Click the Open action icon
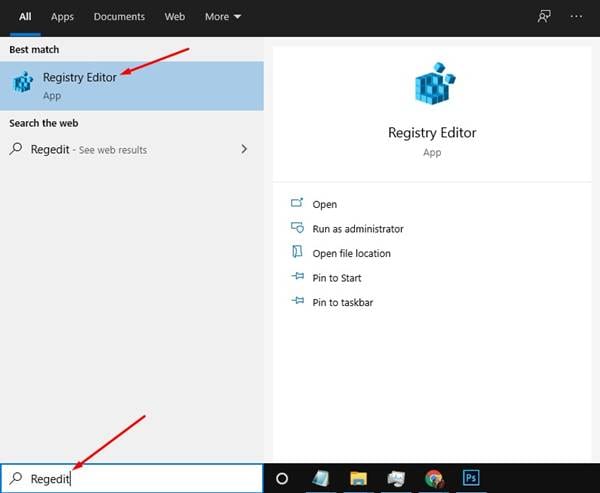This screenshot has width=600, height=493. pos(297,203)
